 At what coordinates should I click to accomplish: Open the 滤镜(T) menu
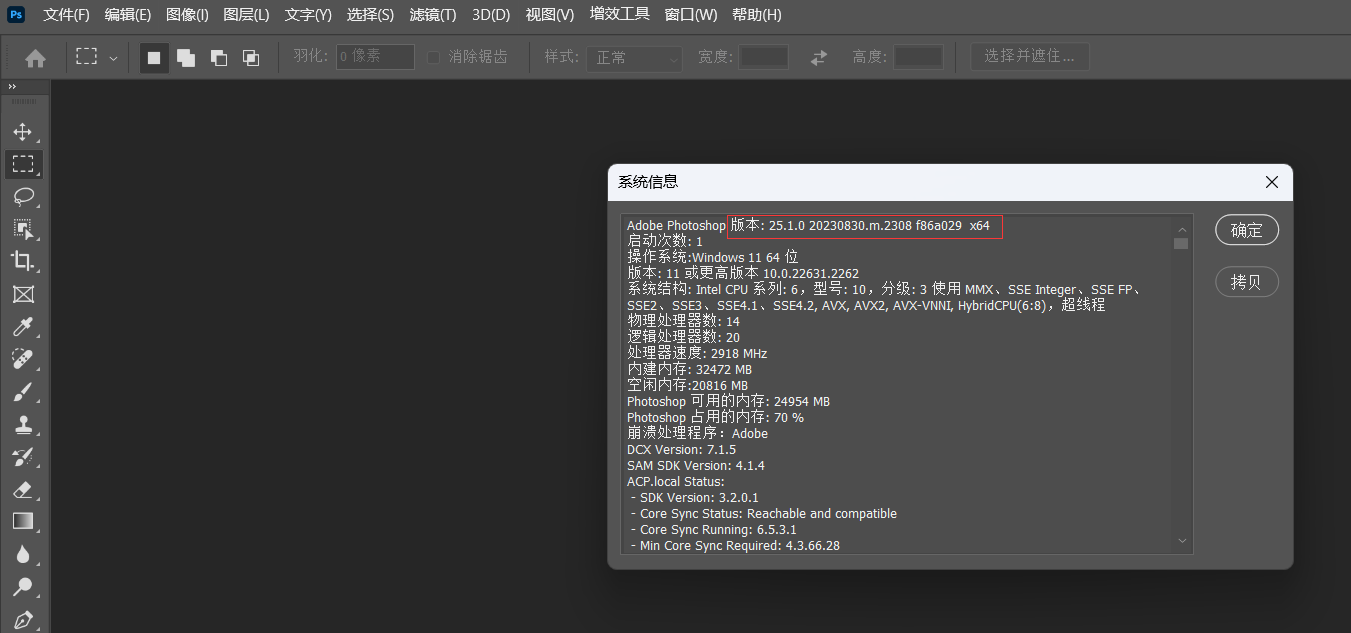point(433,15)
